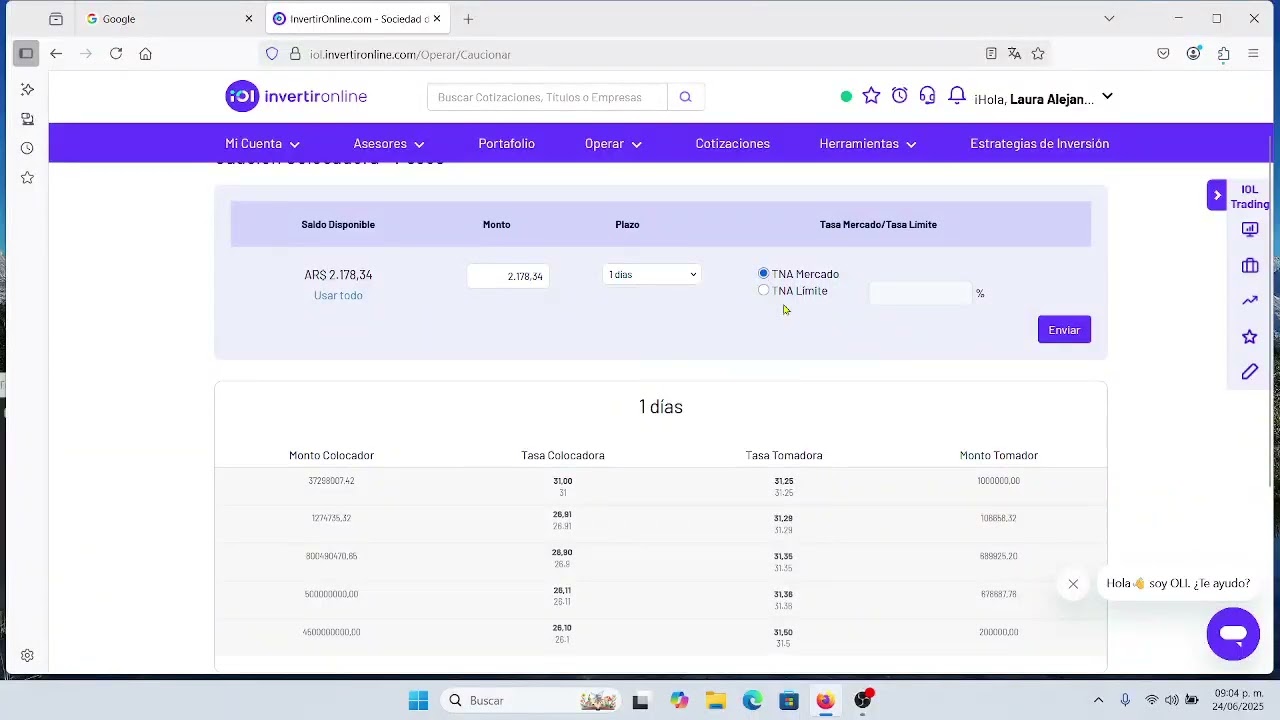Toggle reader view icon
This screenshot has width=1280, height=720.
[991, 54]
